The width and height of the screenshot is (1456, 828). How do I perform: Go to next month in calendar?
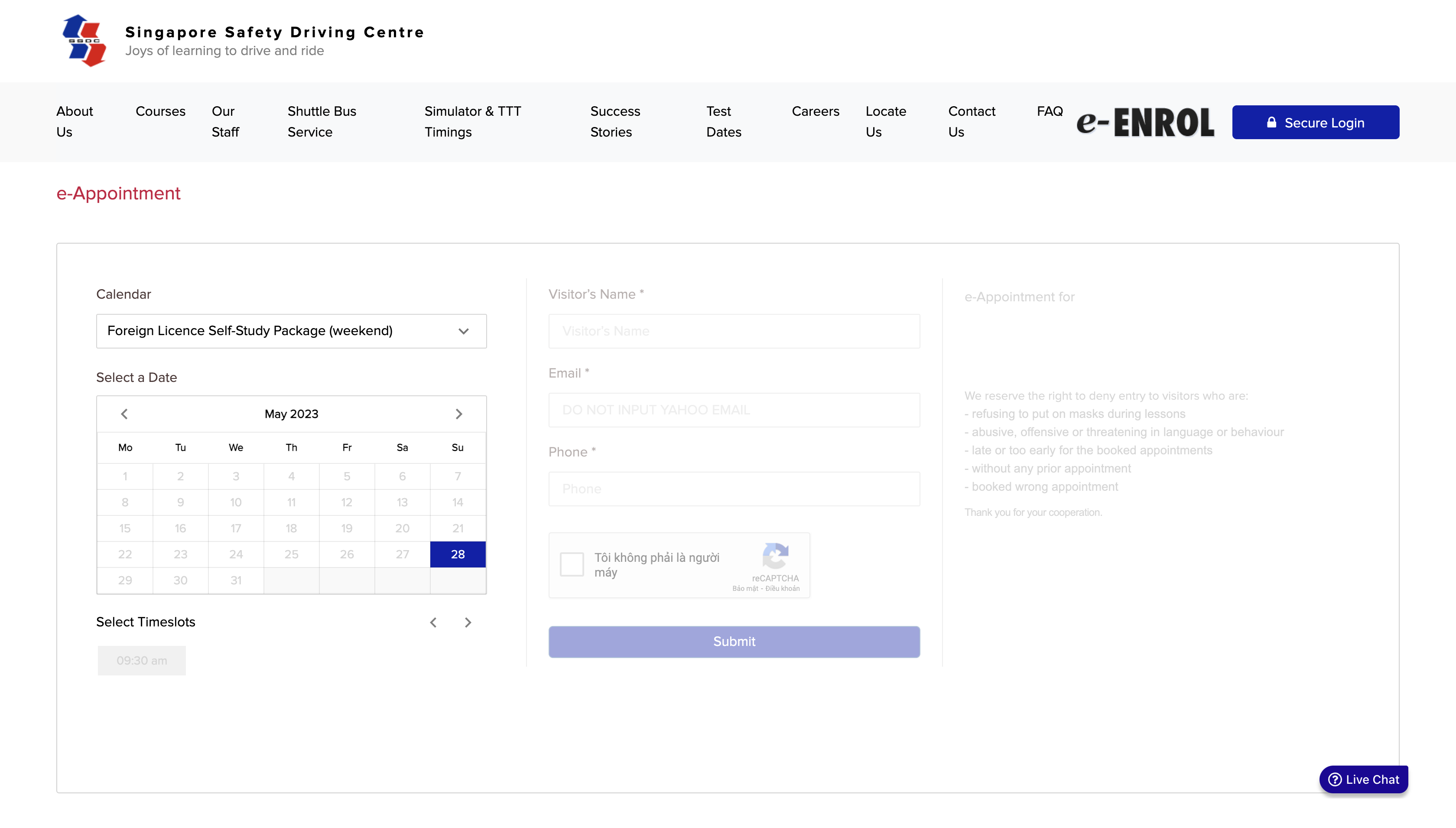tap(458, 414)
